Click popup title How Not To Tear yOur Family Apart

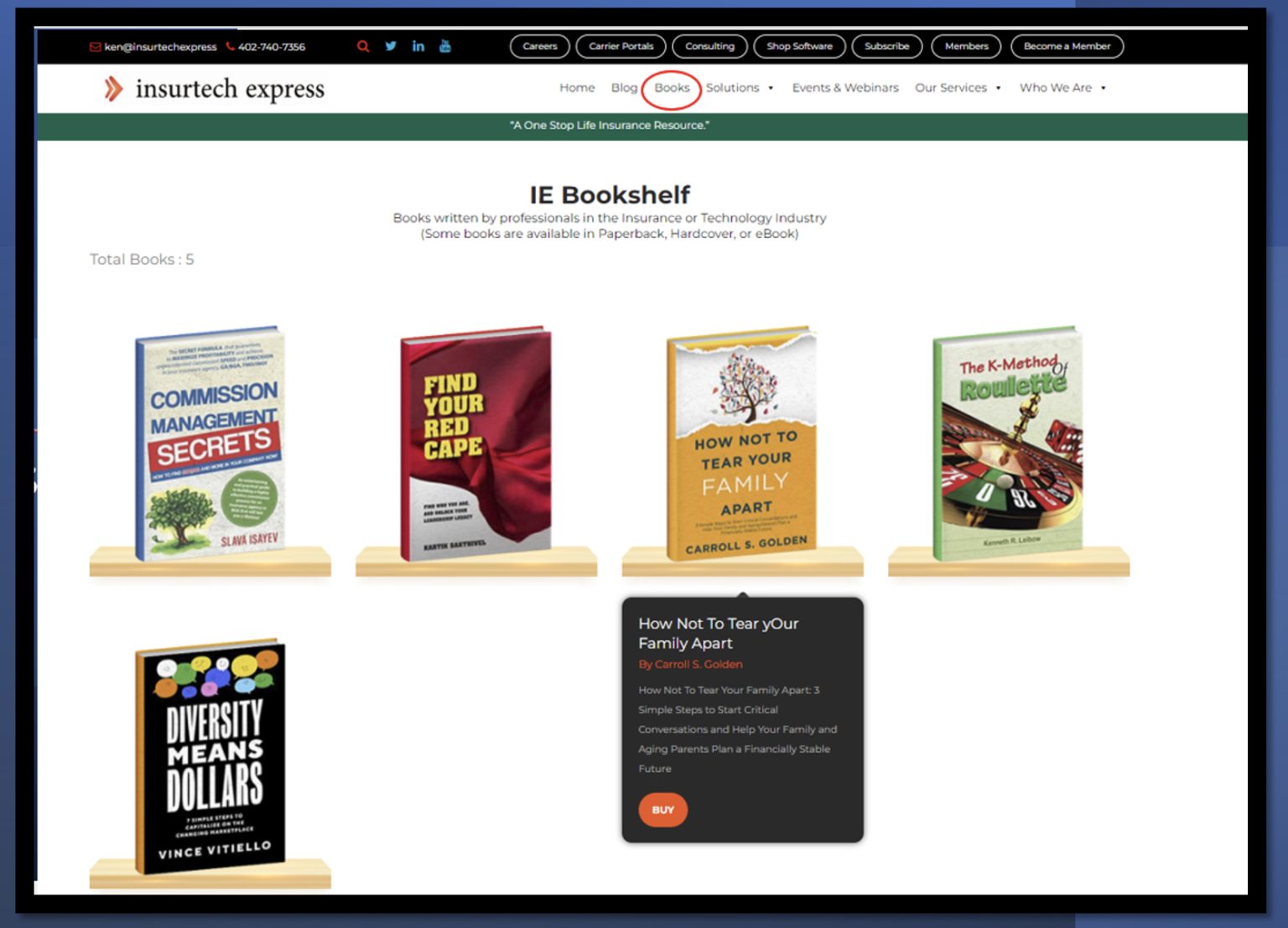(x=719, y=633)
